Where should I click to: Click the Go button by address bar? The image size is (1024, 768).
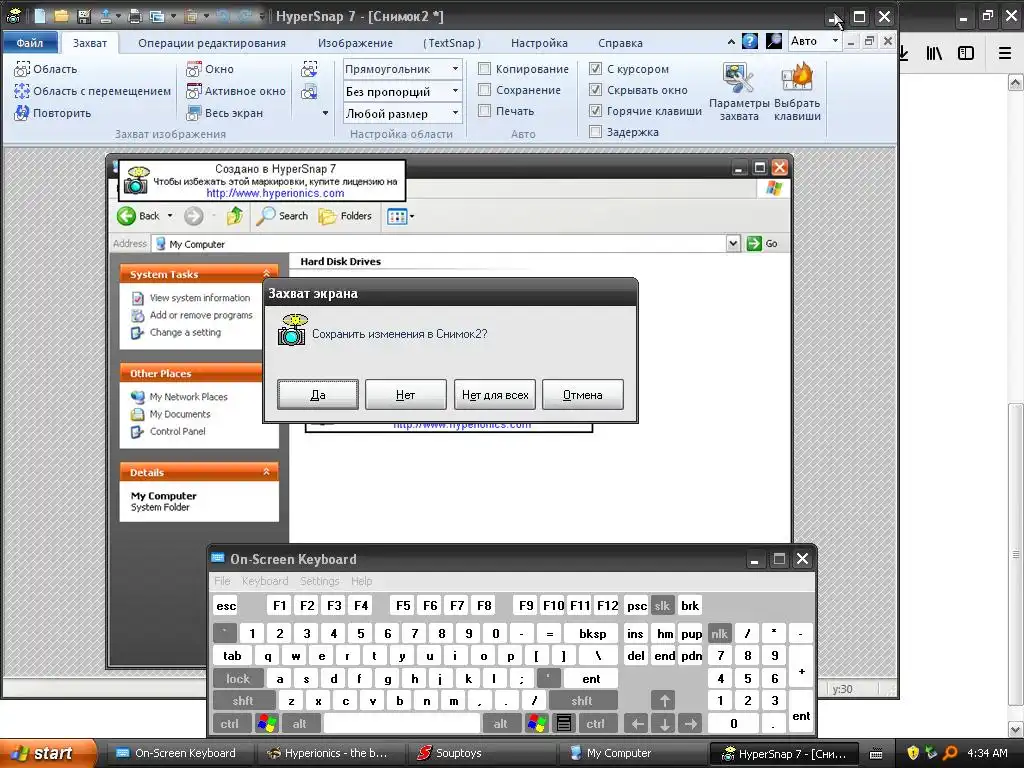[762, 244]
